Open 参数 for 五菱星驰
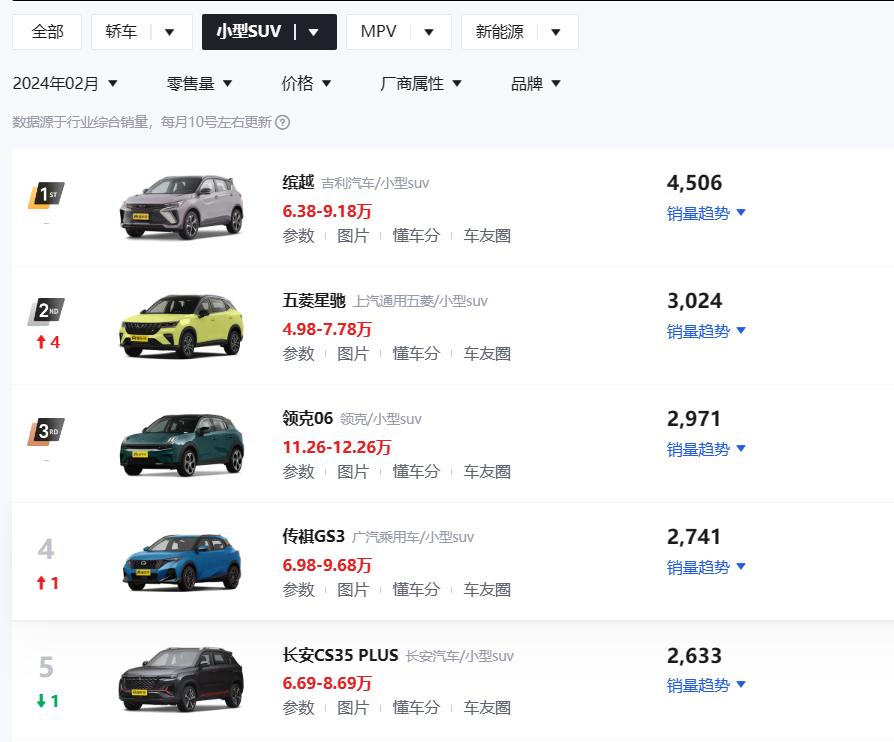Screen dimensions: 894x742 click(298, 354)
